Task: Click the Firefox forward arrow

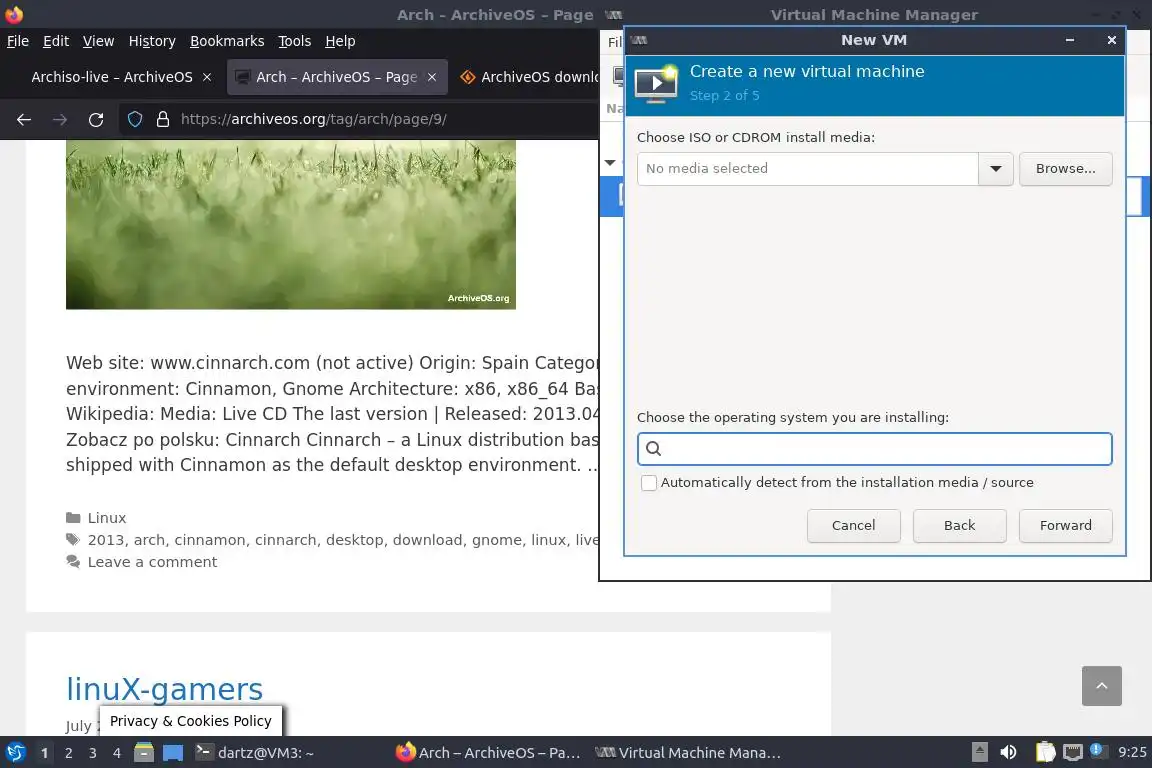Action: click(x=60, y=120)
